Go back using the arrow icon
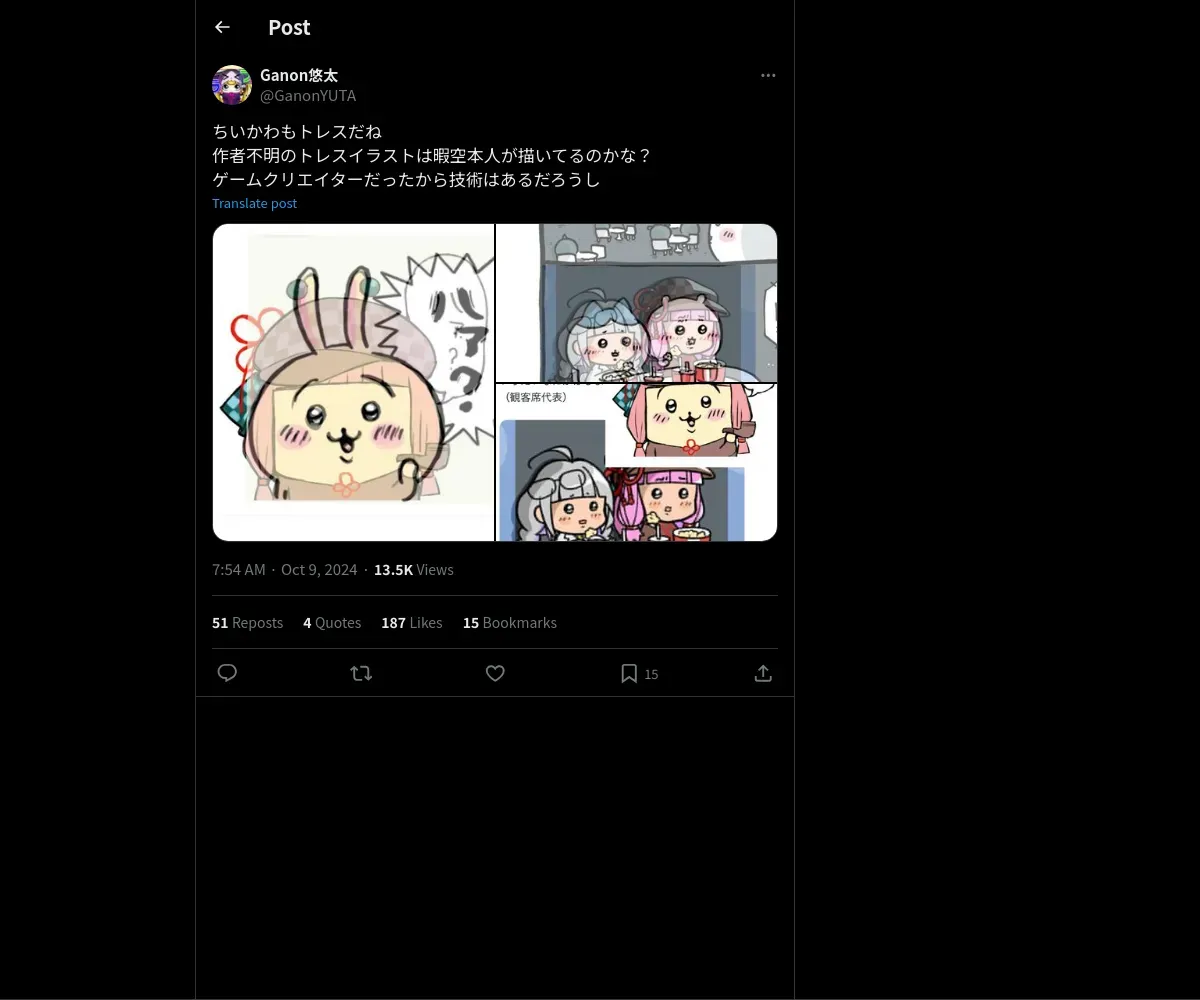1200x1000 pixels. 222,27
